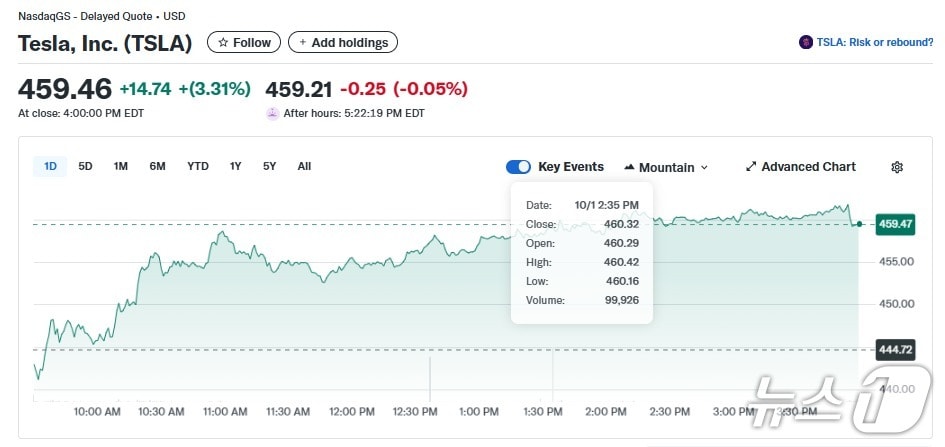Show All historical data range

[304, 167]
